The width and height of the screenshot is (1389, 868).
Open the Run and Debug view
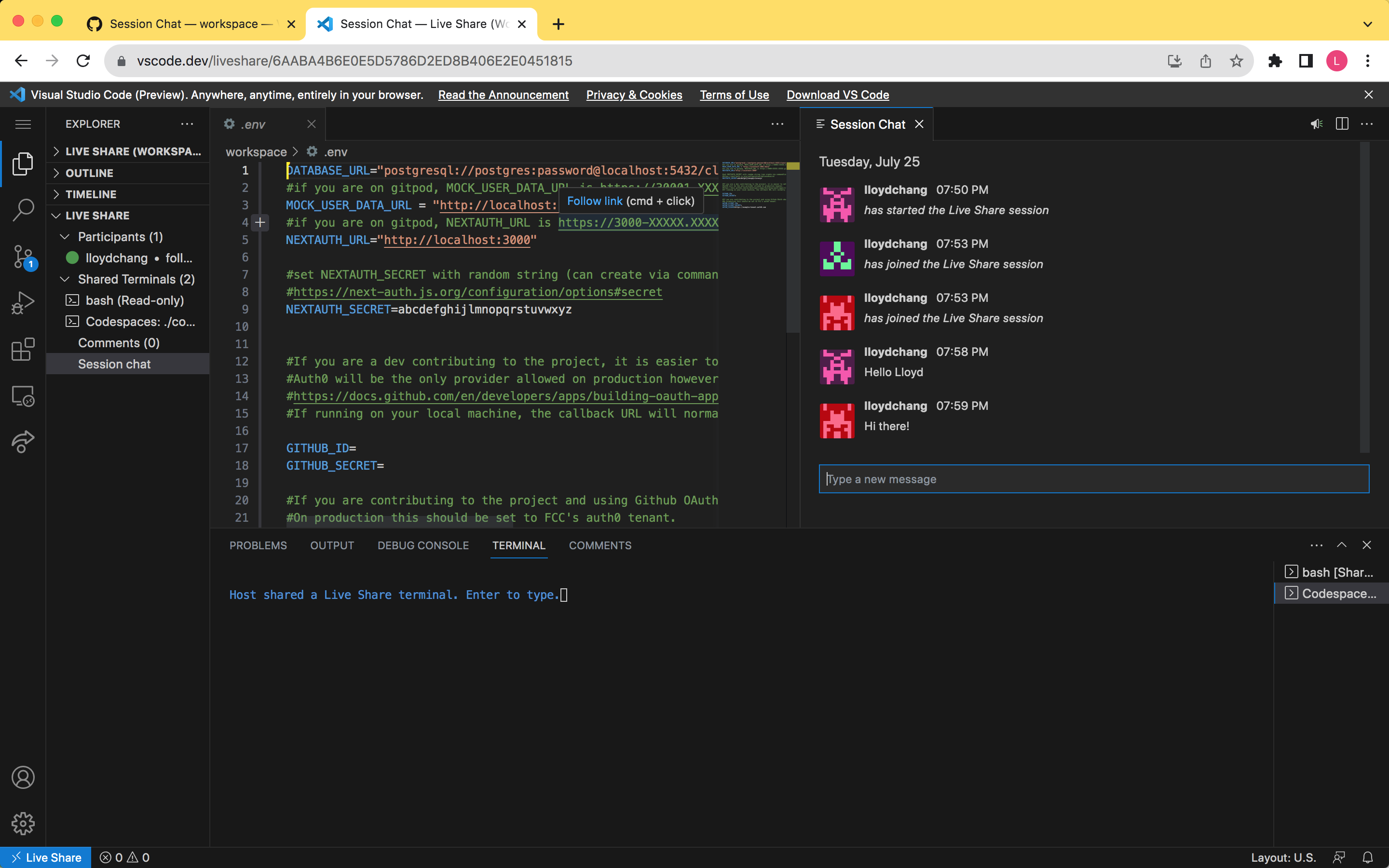[24, 302]
